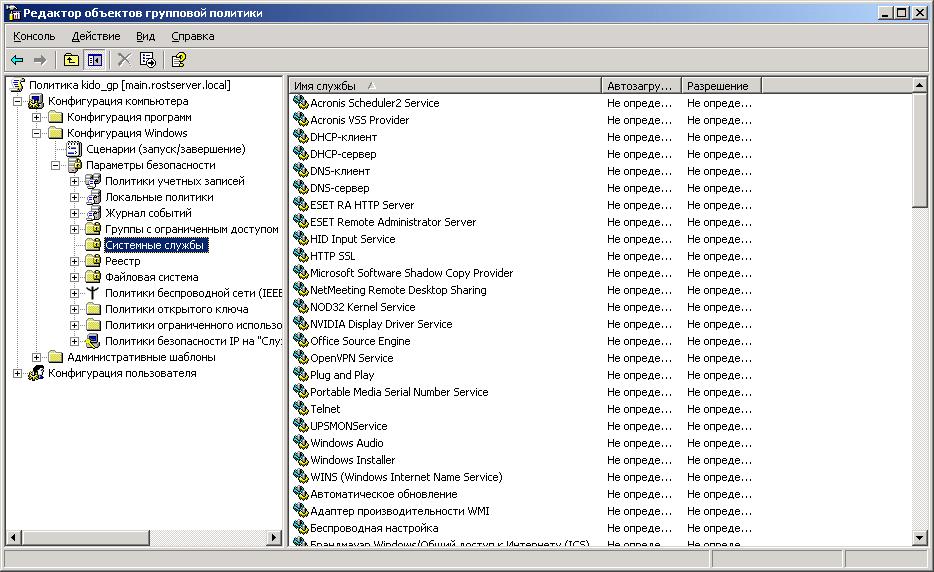This screenshot has width=934, height=572.
Task: Expand the Реестр node
Action: [74, 261]
